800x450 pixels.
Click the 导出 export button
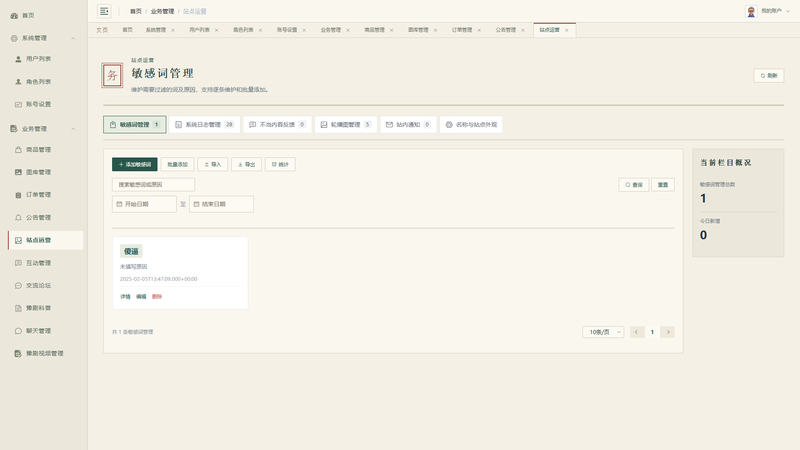coord(246,164)
